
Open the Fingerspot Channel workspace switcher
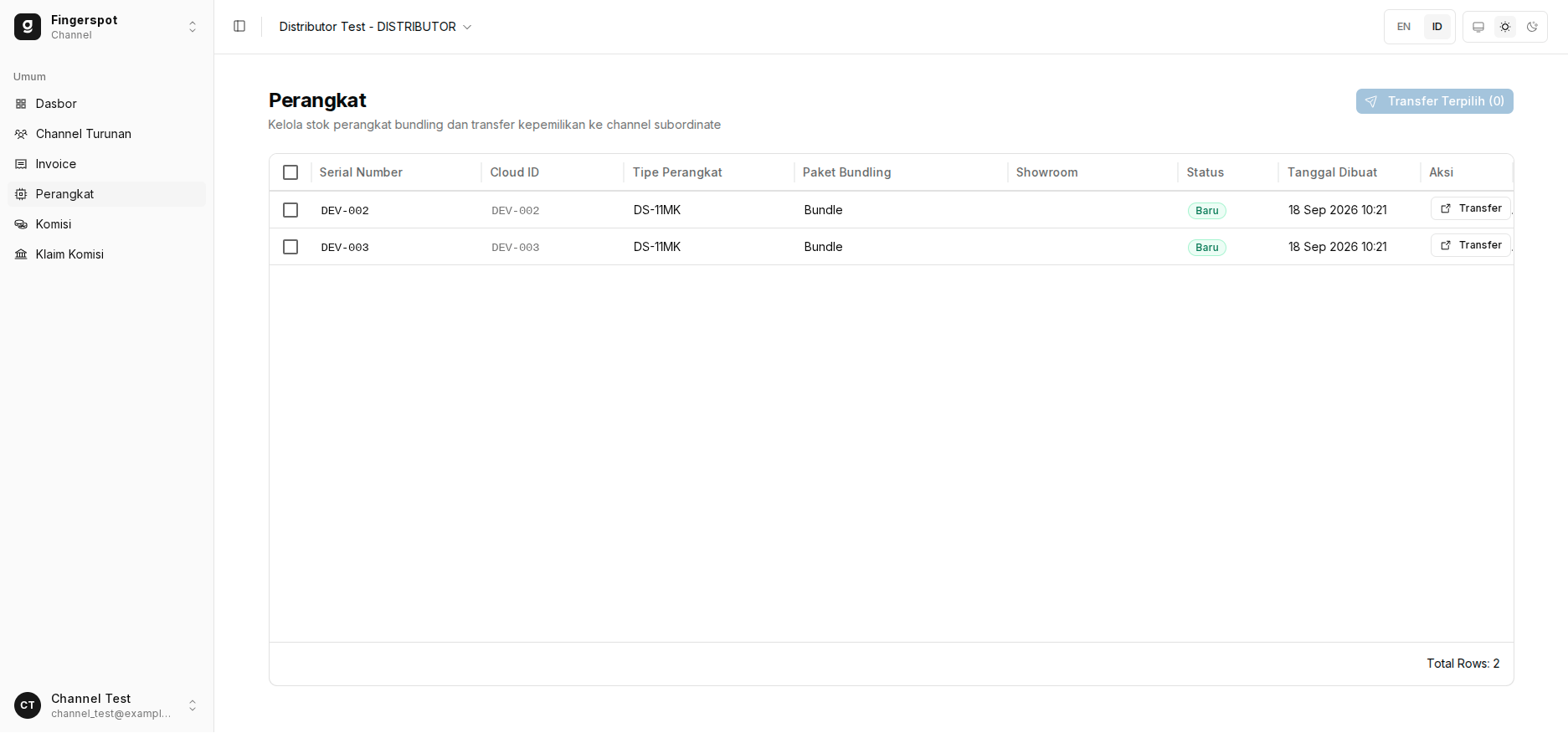[107, 27]
